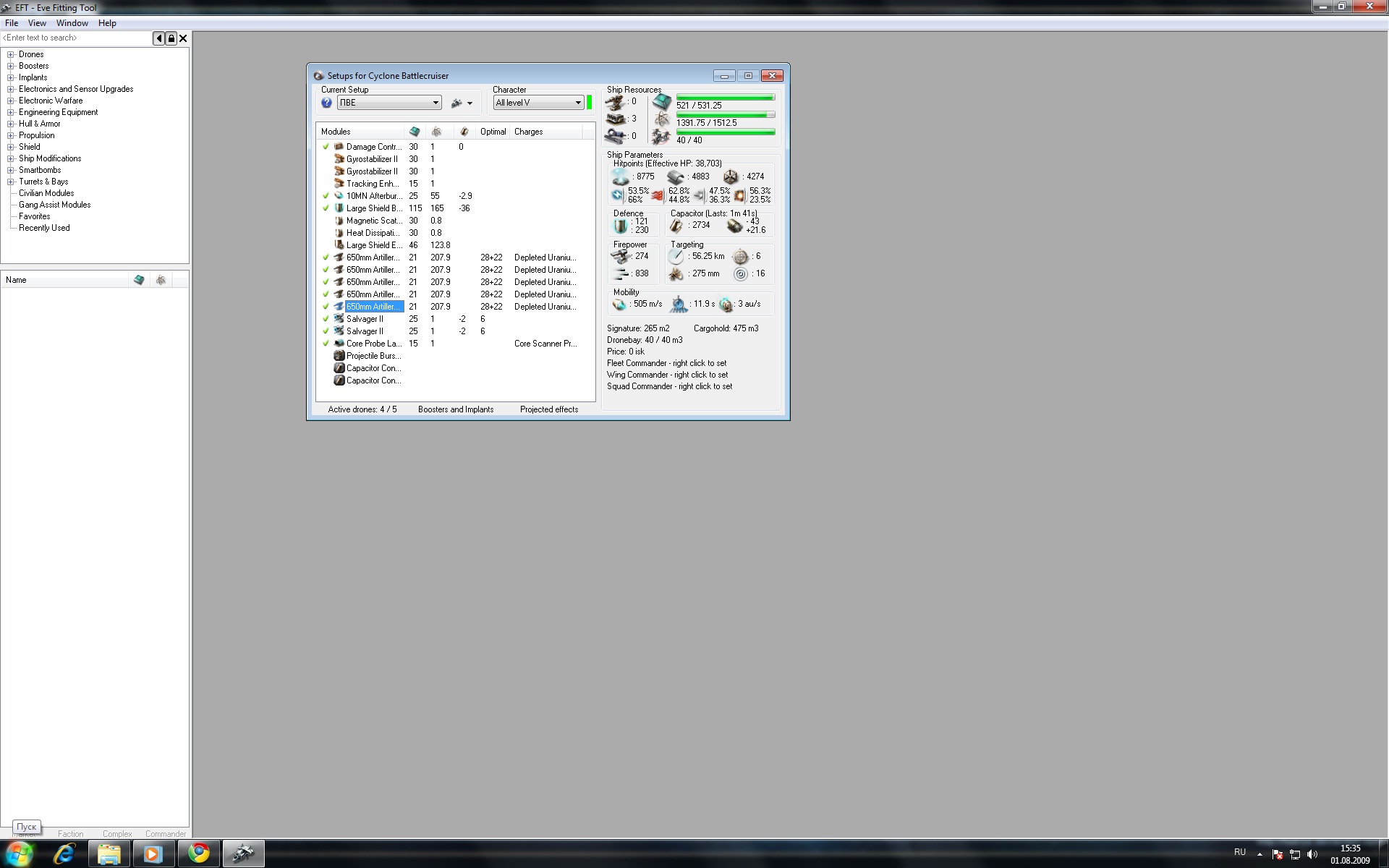Viewport: 1389px width, 868px height.
Task: Open the Character All level V dropdown
Action: (538, 103)
